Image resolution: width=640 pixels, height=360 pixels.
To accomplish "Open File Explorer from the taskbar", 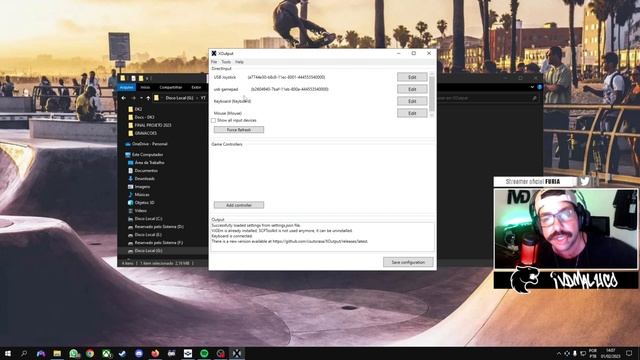I will [57, 353].
